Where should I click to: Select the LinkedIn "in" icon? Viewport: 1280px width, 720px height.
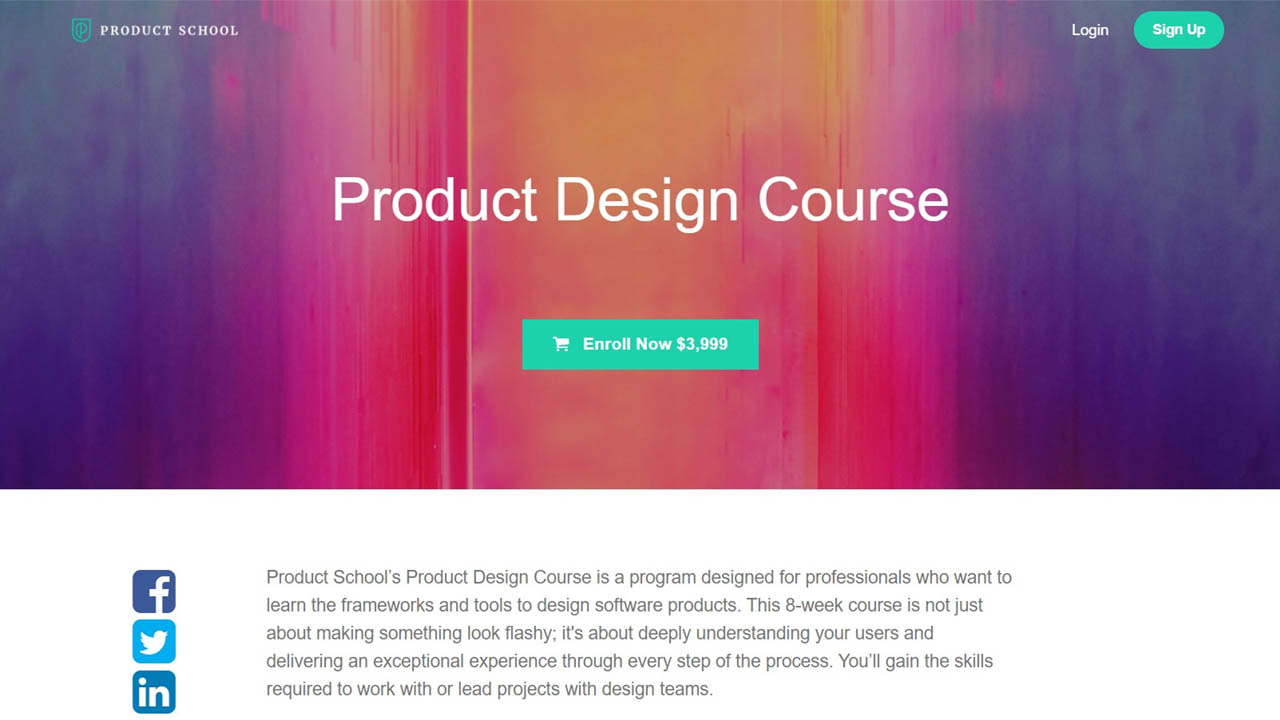click(154, 691)
